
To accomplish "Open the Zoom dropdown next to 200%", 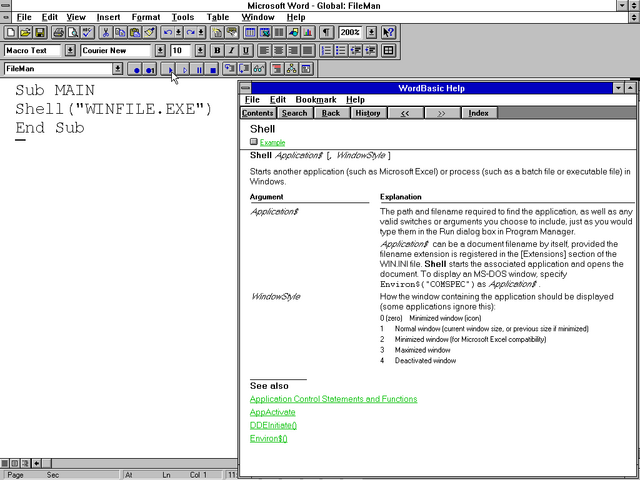I will pyautogui.click(x=371, y=32).
